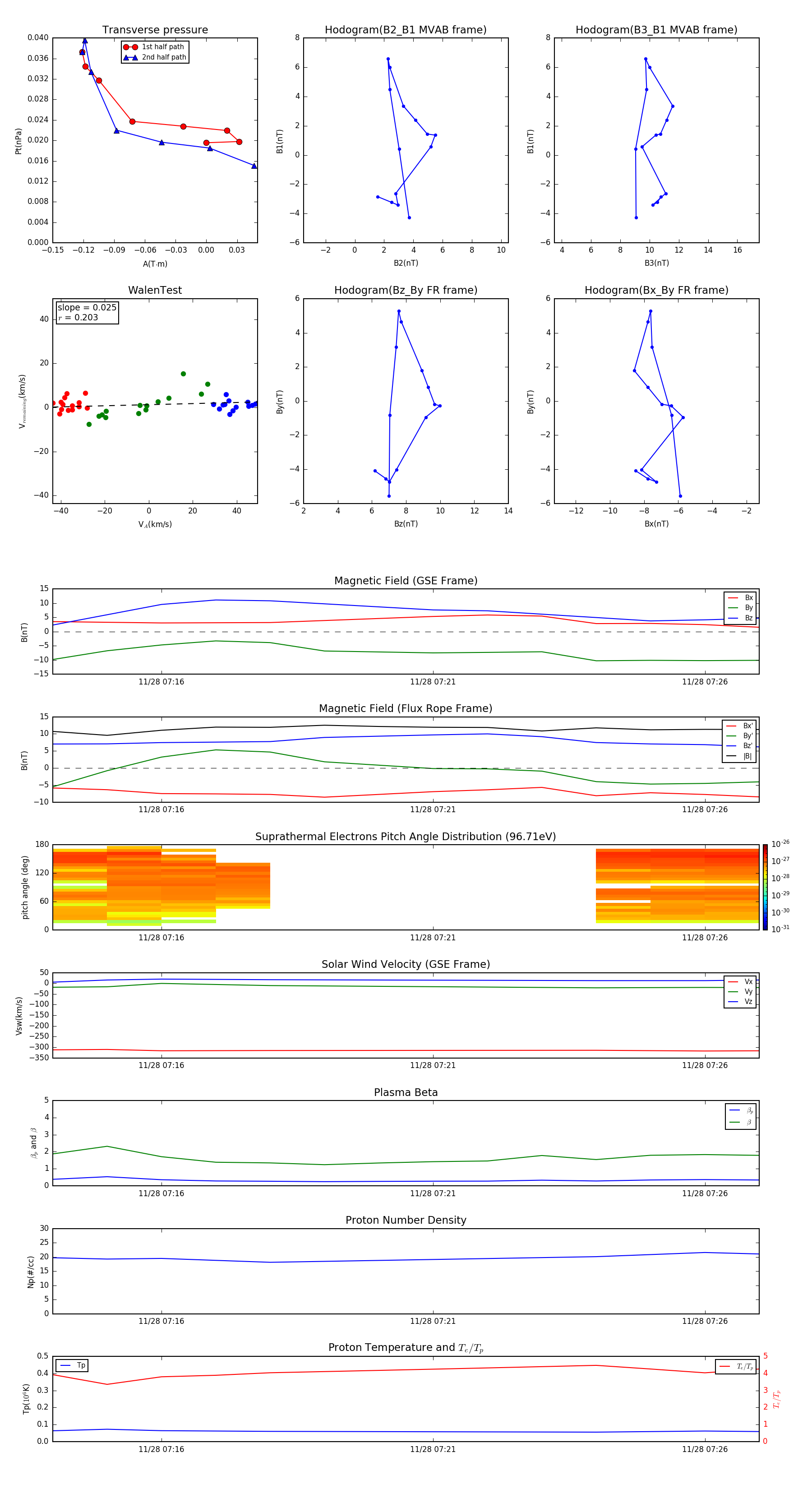Click the 'Vx' velocity legend entry
Image resolution: width=812 pixels, height=1489 pixels.
pos(740,981)
